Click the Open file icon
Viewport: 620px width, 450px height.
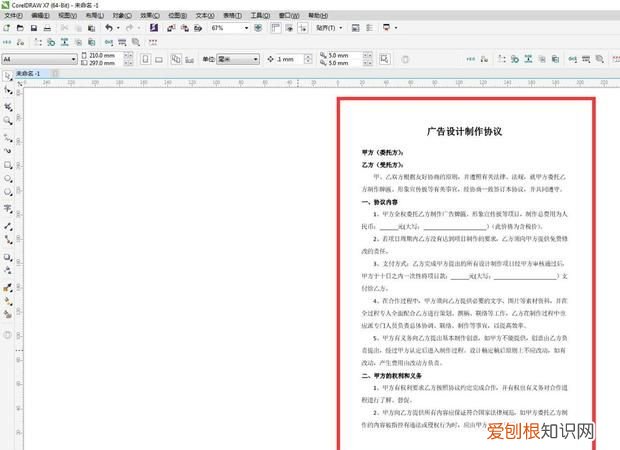(20, 28)
